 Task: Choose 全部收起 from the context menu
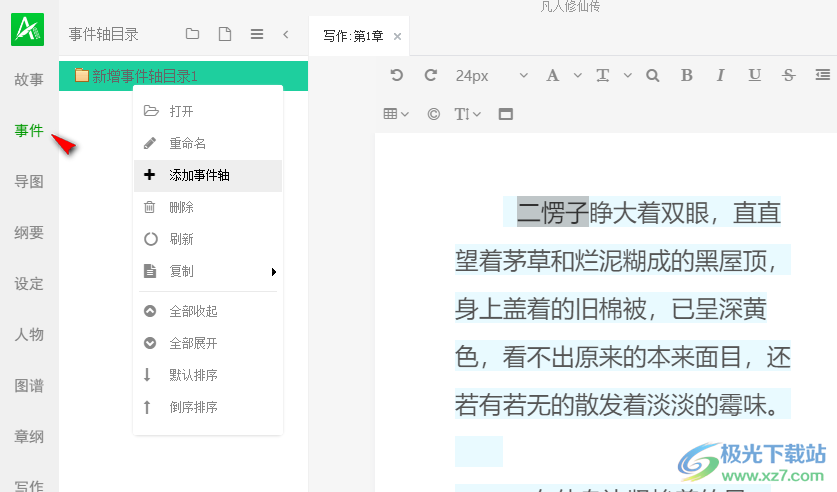pos(208,311)
